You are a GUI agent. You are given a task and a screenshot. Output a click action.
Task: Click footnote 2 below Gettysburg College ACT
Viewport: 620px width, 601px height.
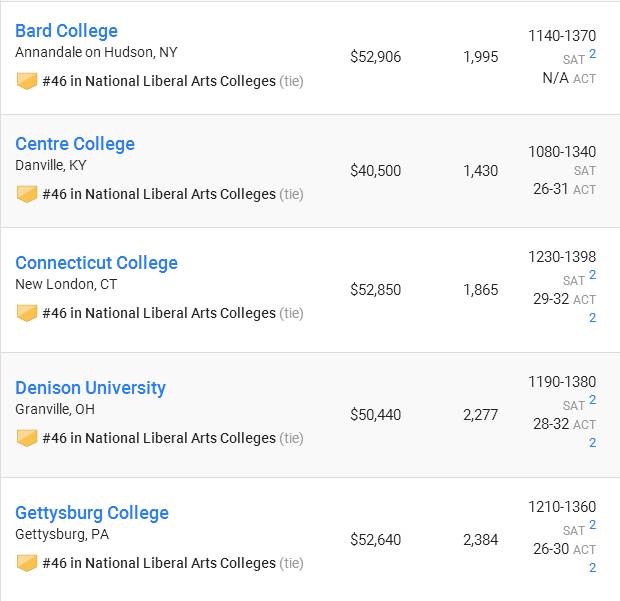point(592,567)
